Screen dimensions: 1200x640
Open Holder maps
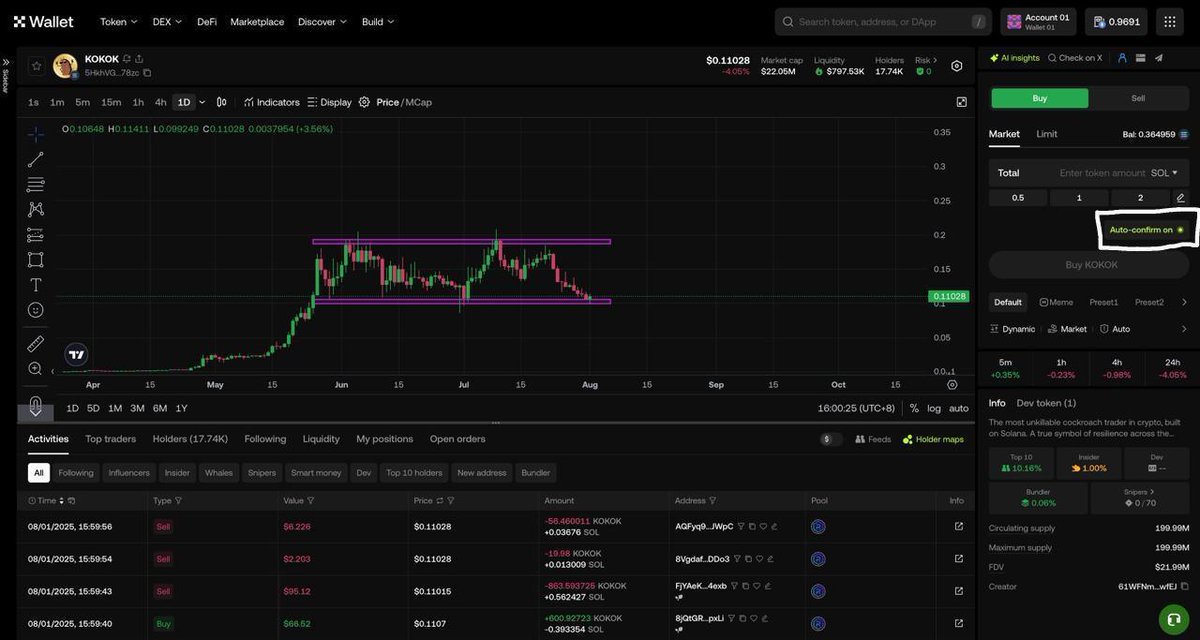click(x=933, y=439)
